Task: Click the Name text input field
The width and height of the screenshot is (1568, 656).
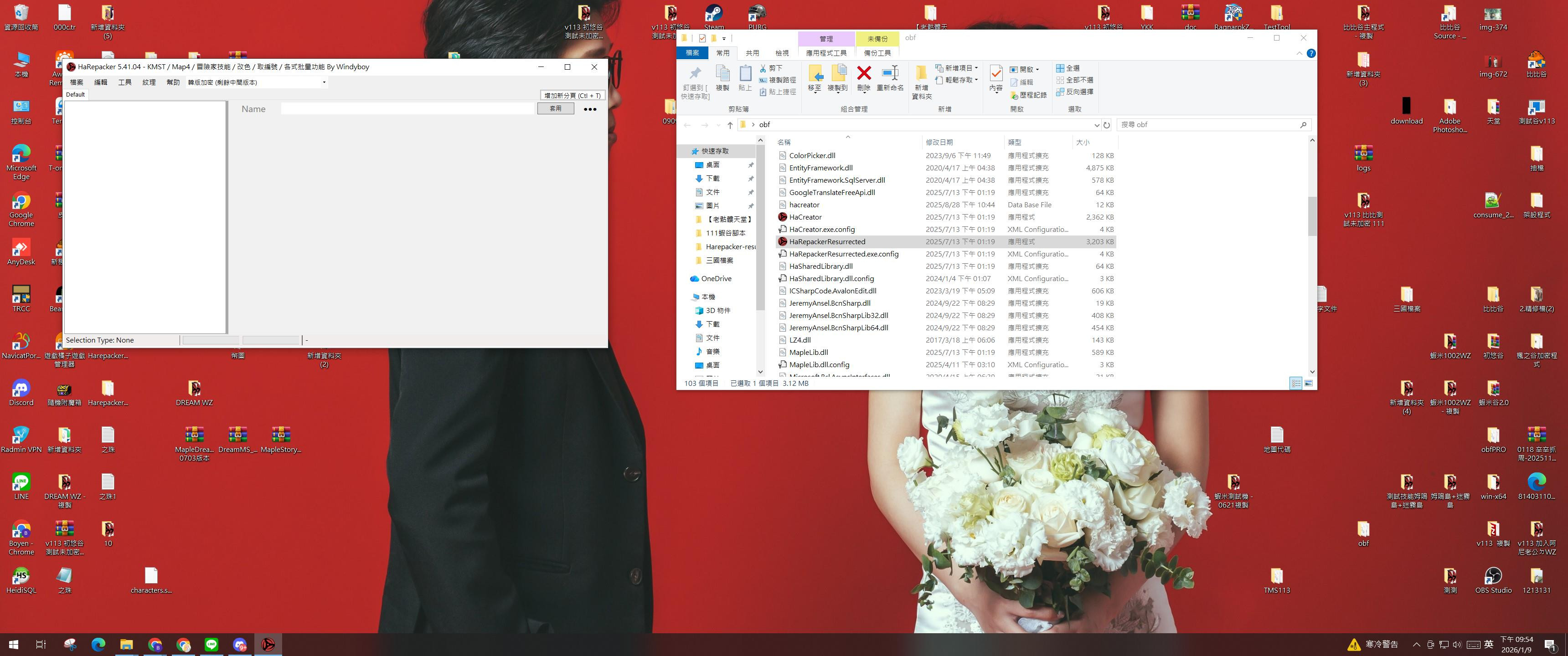Action: point(407,109)
